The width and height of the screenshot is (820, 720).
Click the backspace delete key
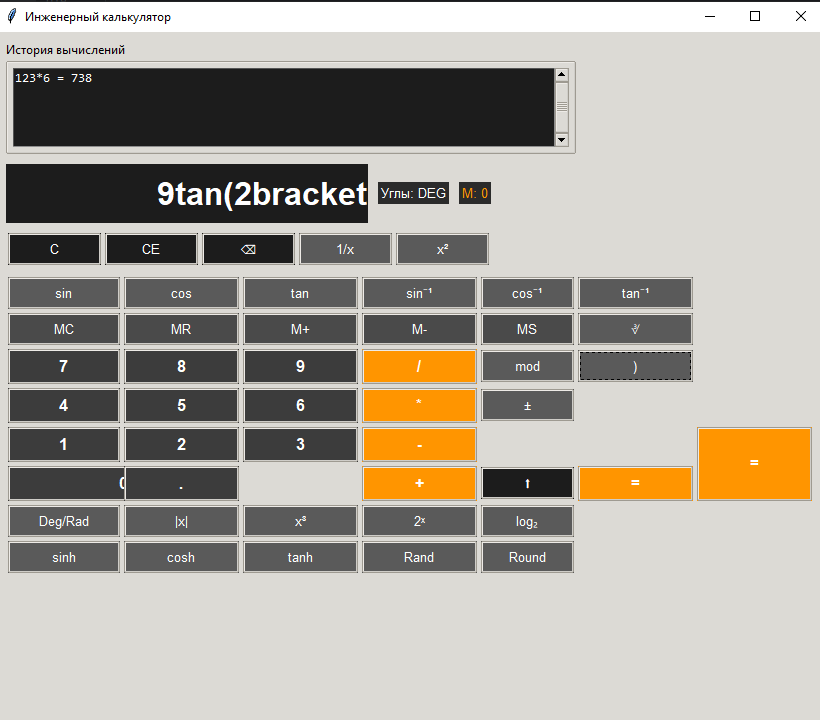(x=248, y=249)
